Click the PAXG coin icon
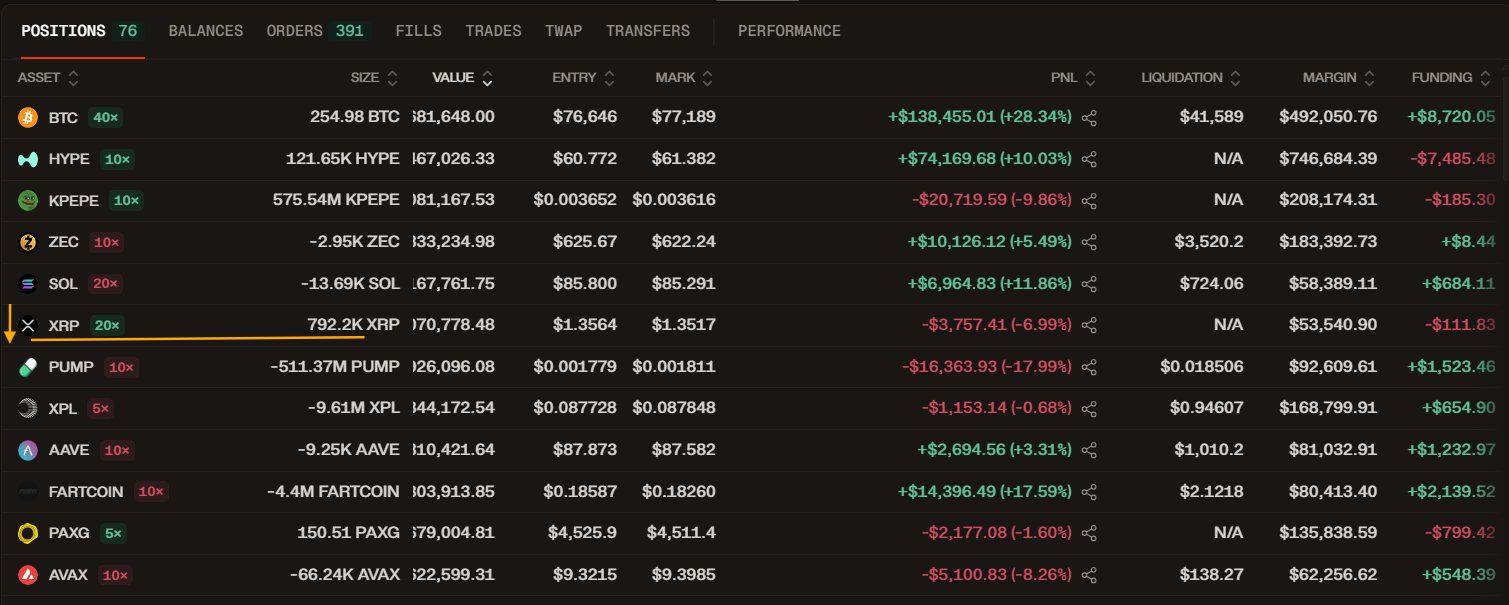 (28, 534)
